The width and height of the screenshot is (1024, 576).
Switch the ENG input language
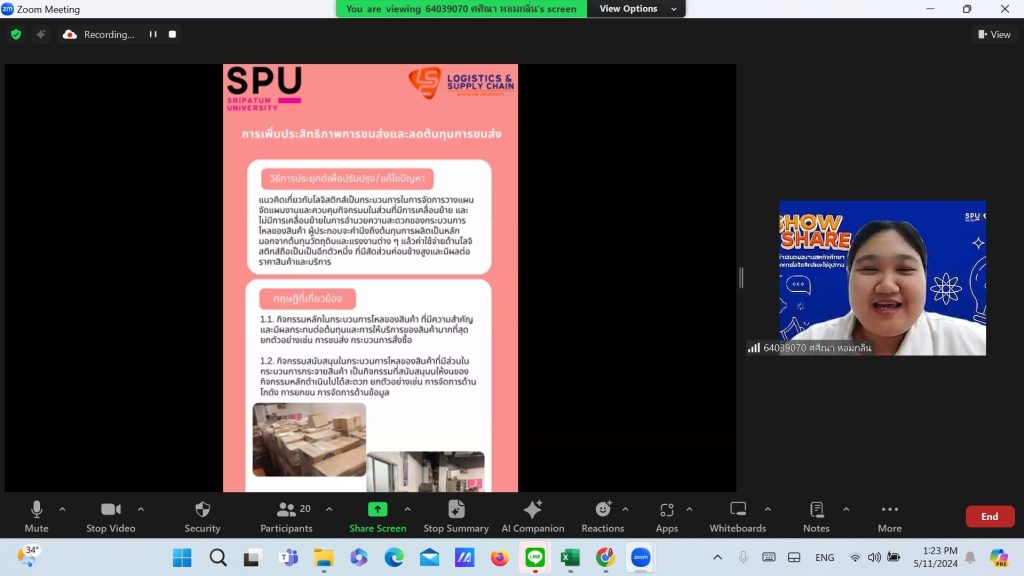pyautogui.click(x=825, y=557)
